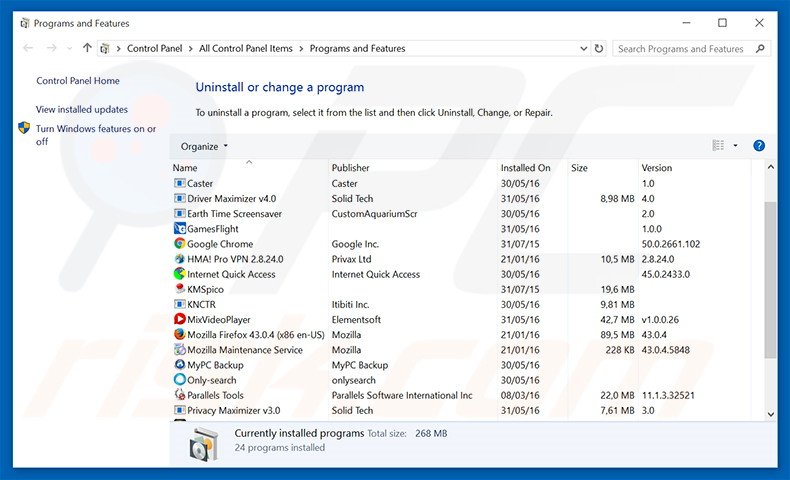Click the Caster program icon
The image size is (790, 480).
coord(179,183)
